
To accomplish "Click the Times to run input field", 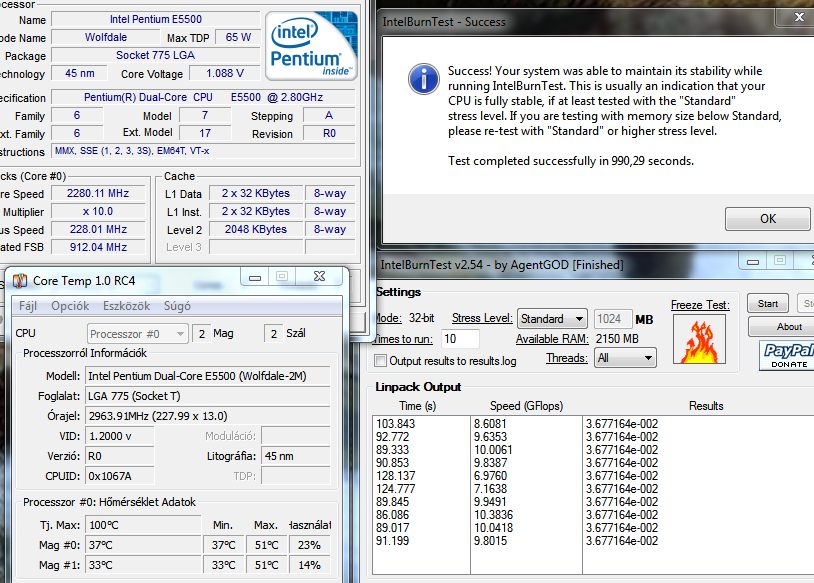I will click(460, 339).
